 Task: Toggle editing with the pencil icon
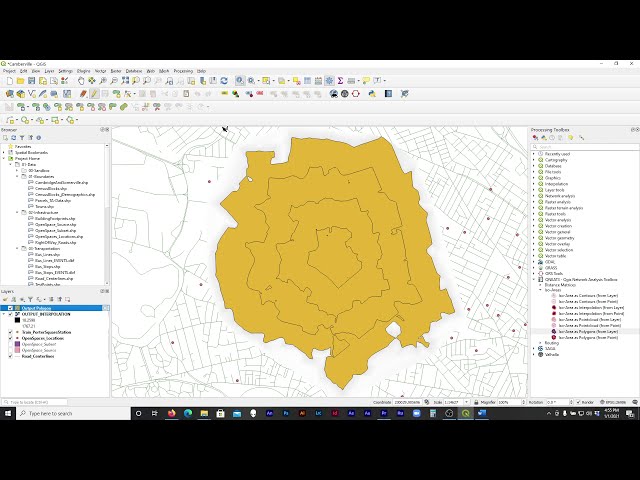(x=94, y=94)
